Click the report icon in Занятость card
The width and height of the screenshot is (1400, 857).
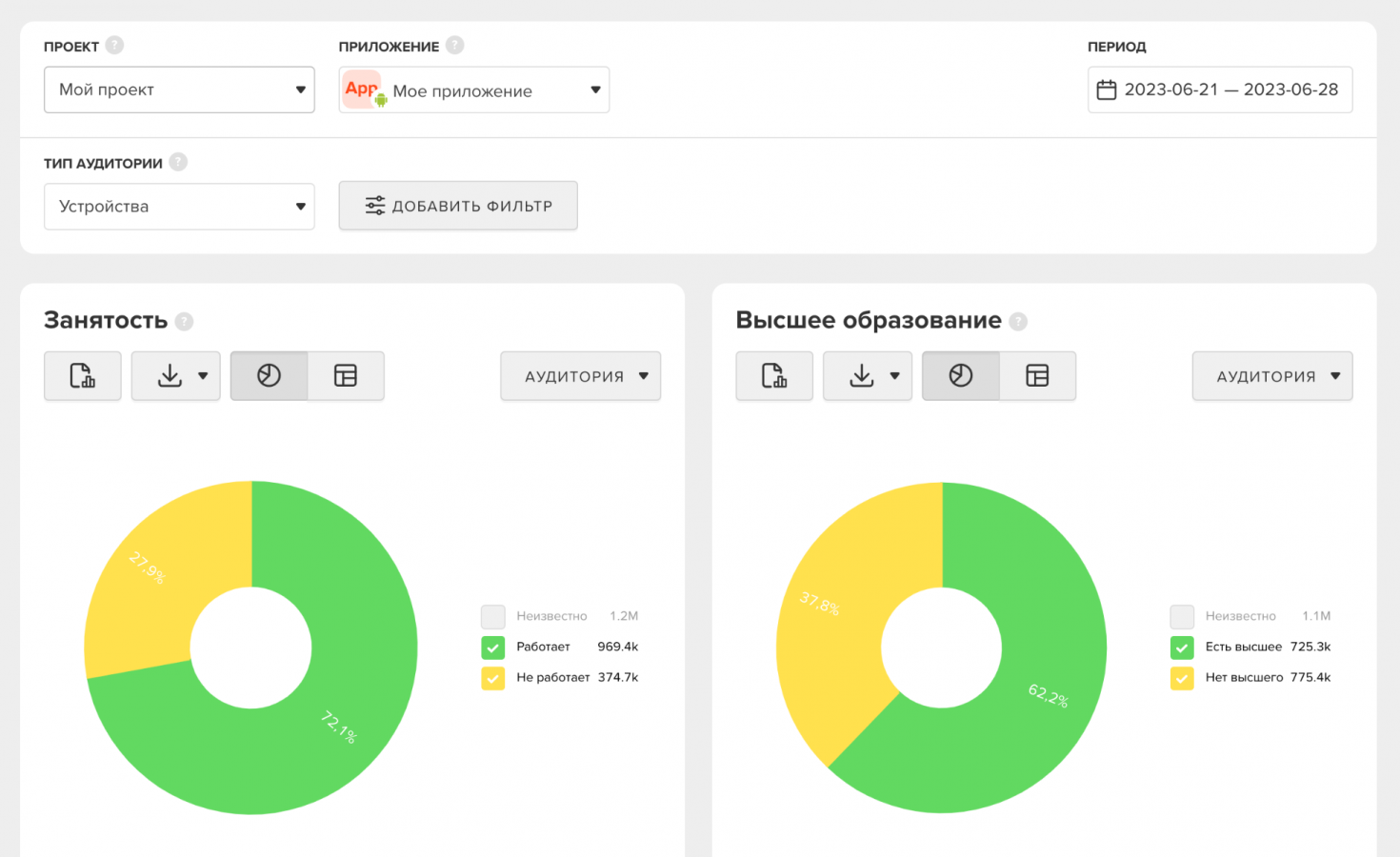tap(83, 376)
